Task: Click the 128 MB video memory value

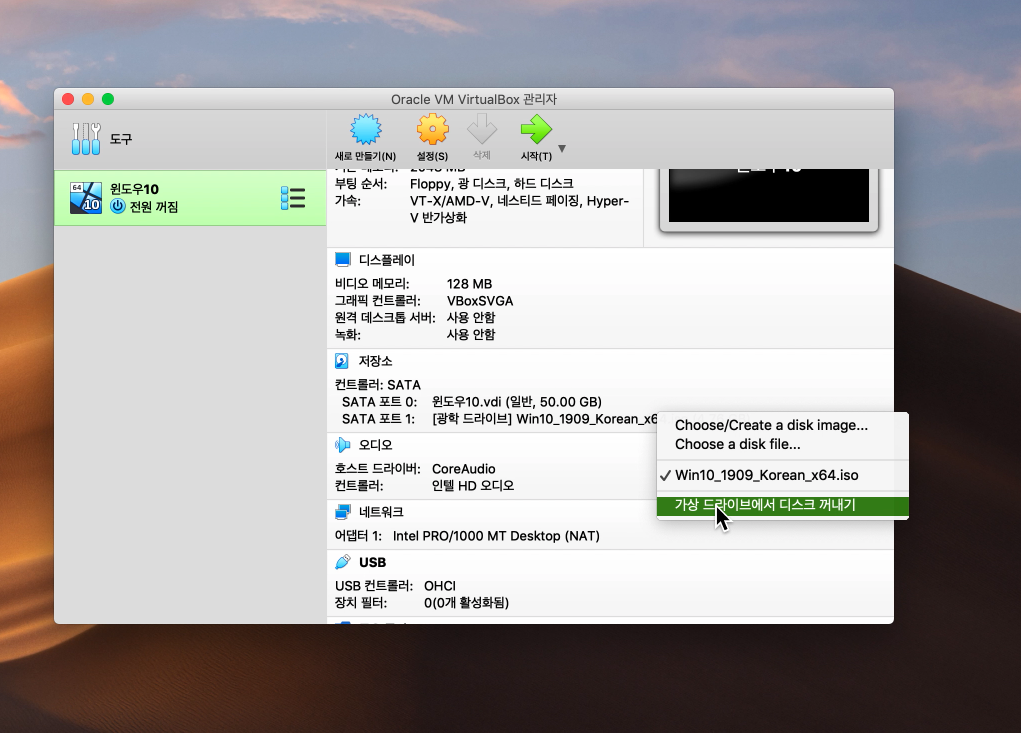Action: [469, 284]
